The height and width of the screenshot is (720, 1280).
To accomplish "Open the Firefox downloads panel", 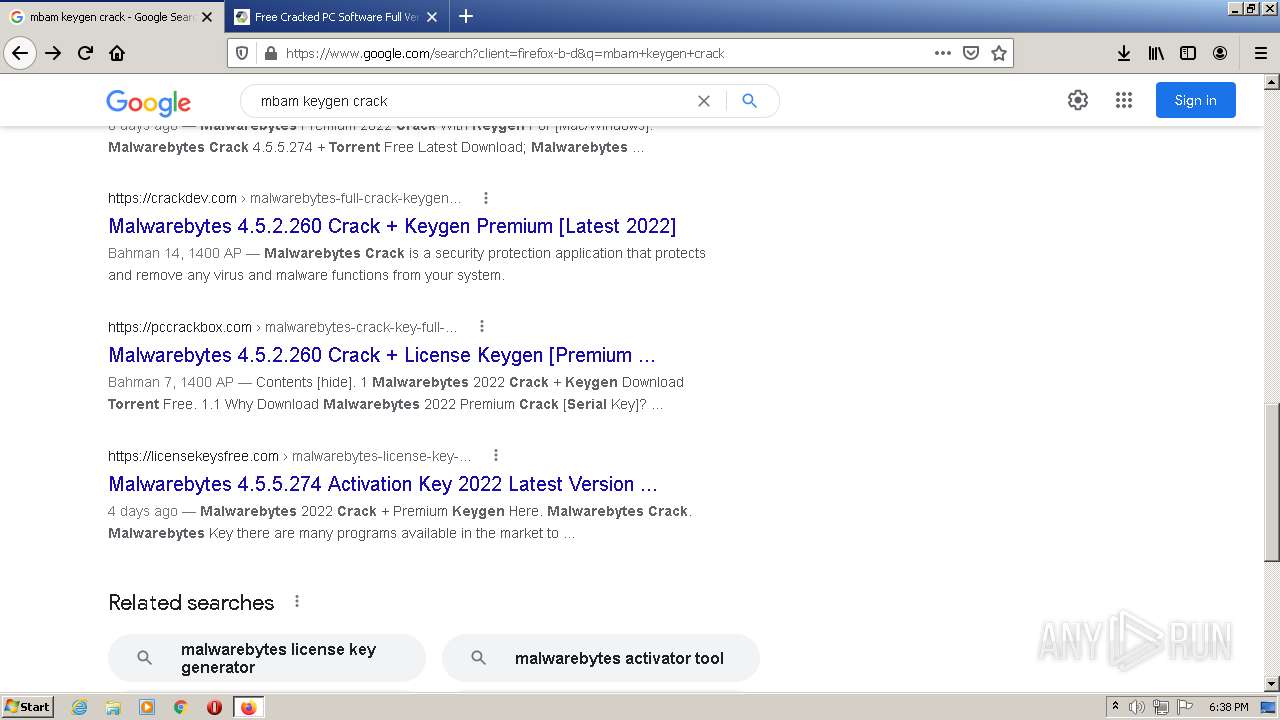I will (1124, 53).
